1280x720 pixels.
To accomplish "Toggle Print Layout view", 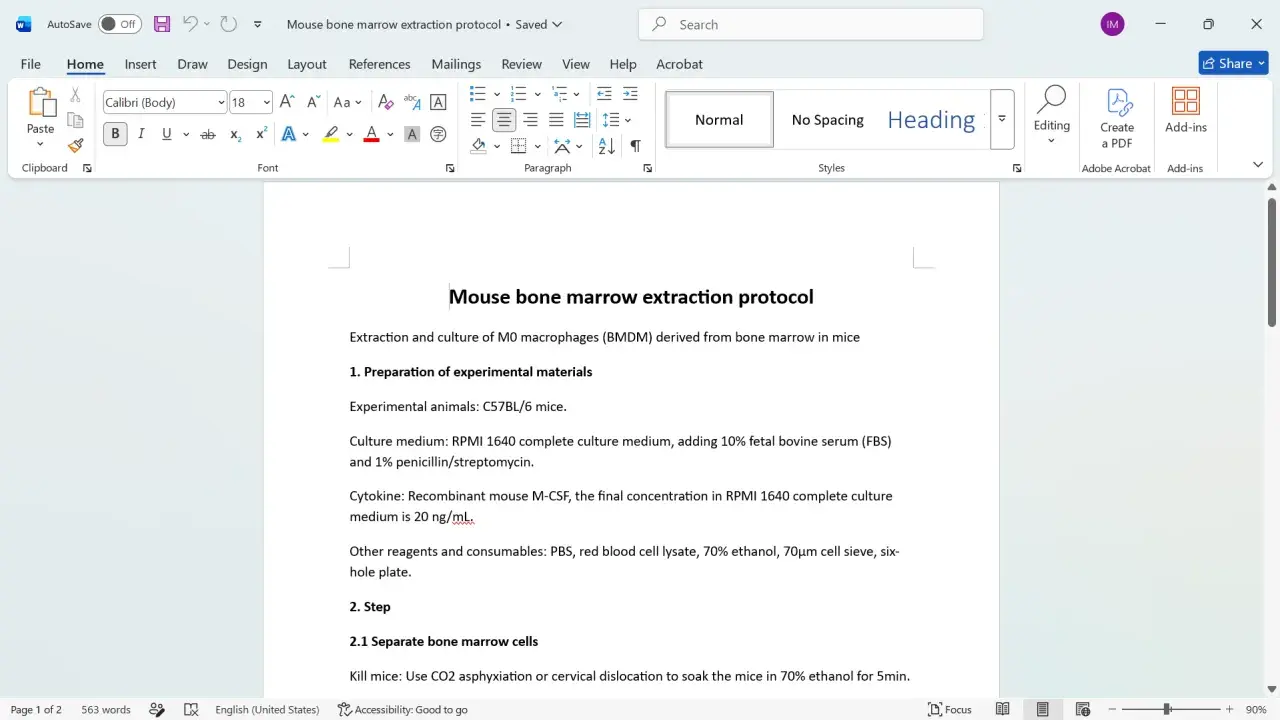I will coord(1043,709).
